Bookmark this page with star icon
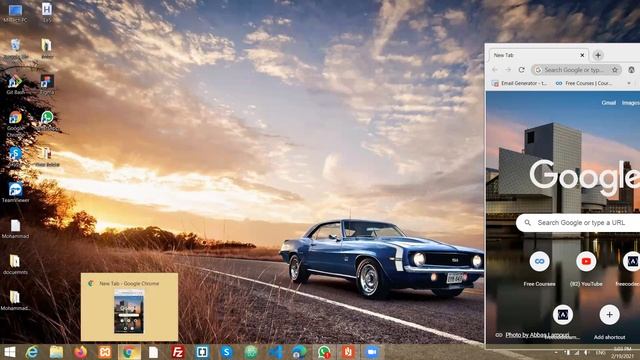This screenshot has height=360, width=640. [615, 70]
